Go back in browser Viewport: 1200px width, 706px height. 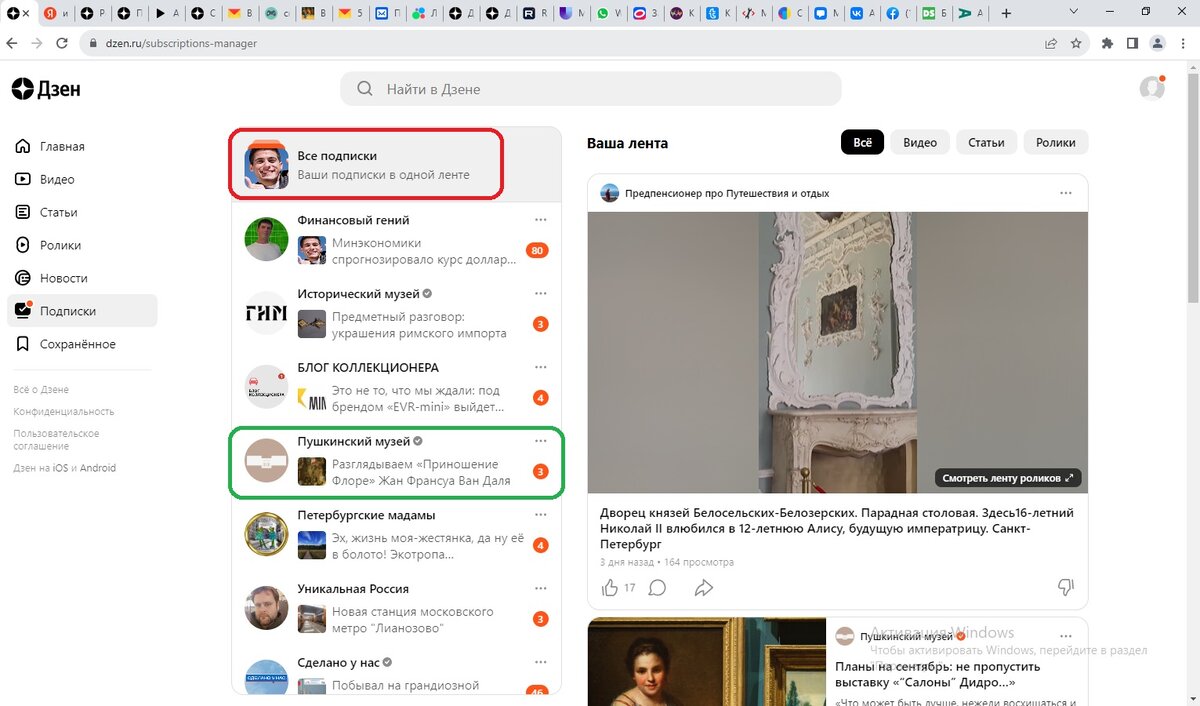click(12, 44)
